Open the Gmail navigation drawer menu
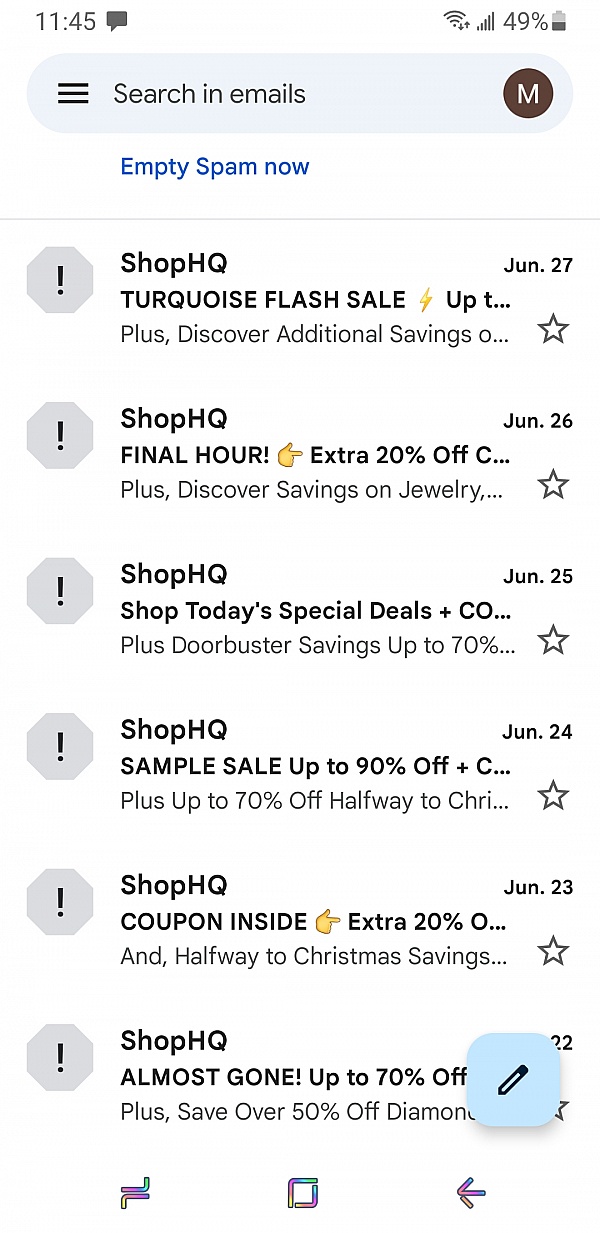Viewport: 600px width, 1233px height. [73, 93]
